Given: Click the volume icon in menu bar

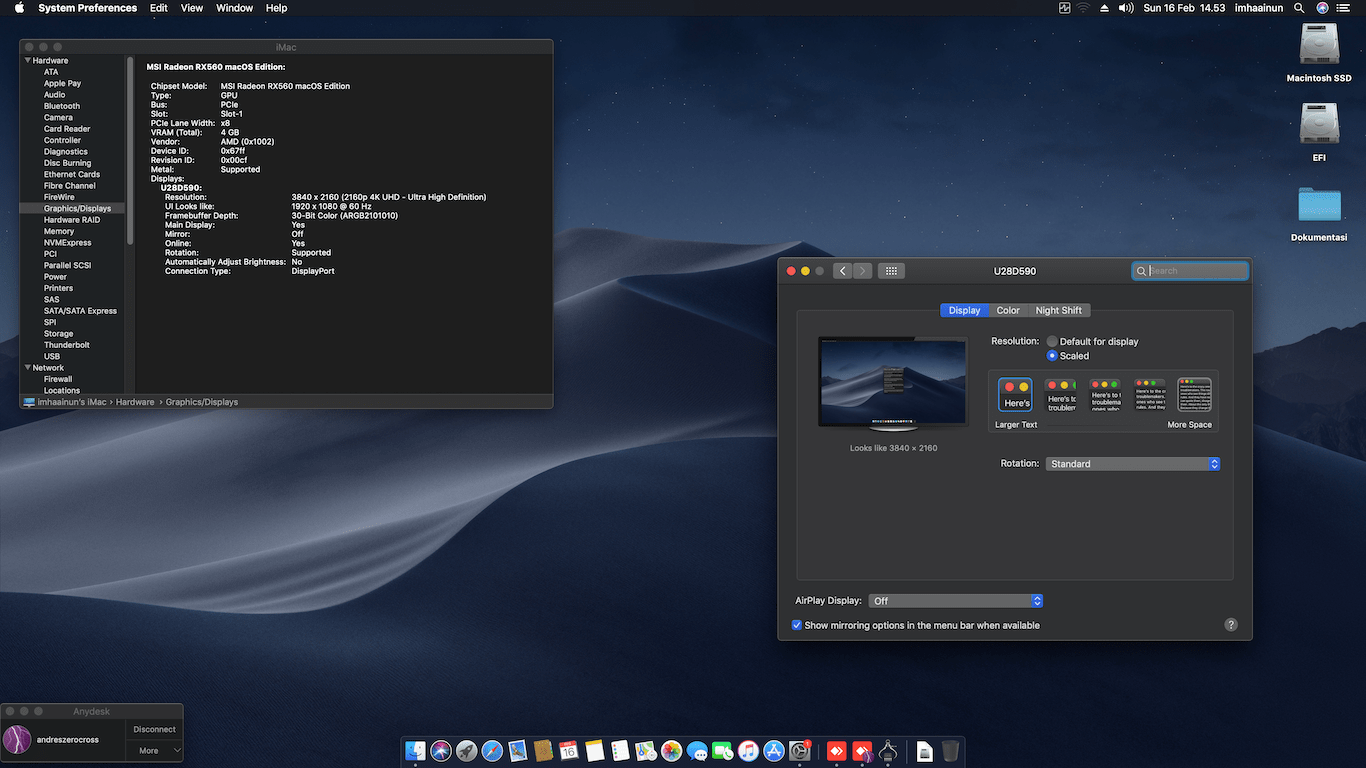Looking at the screenshot, I should point(1126,8).
